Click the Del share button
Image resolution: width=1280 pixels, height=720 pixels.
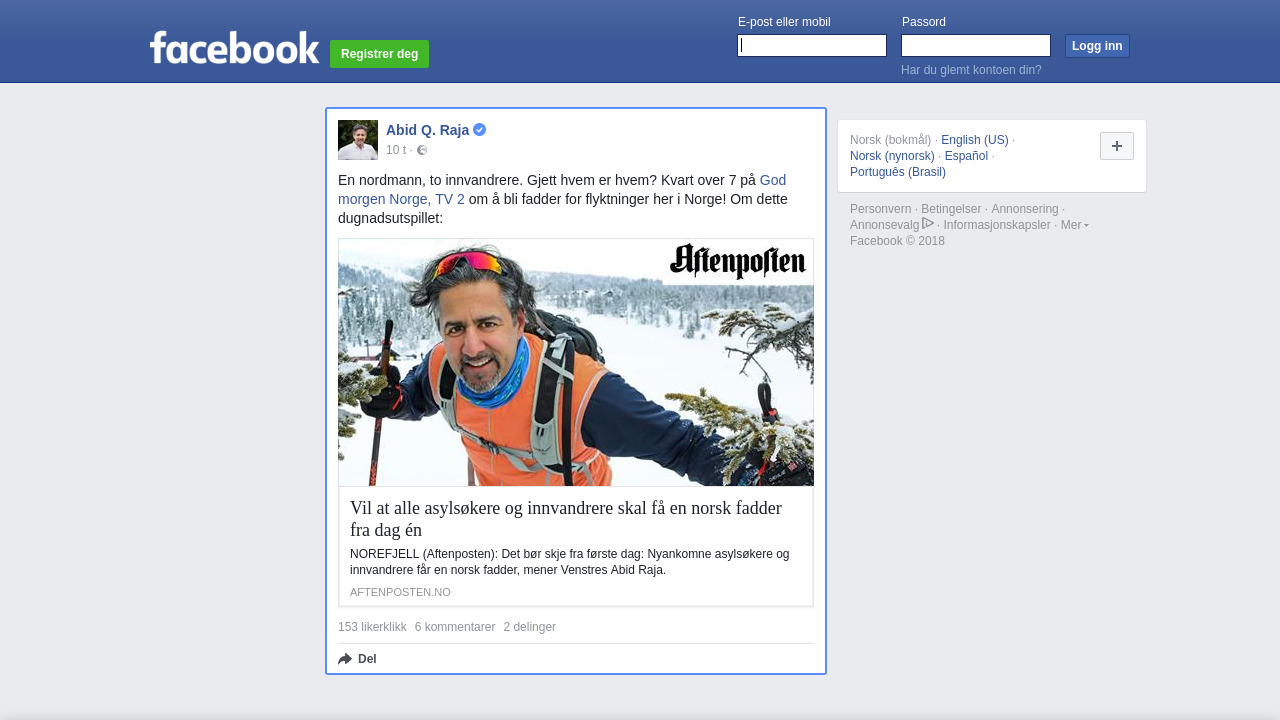(357, 659)
